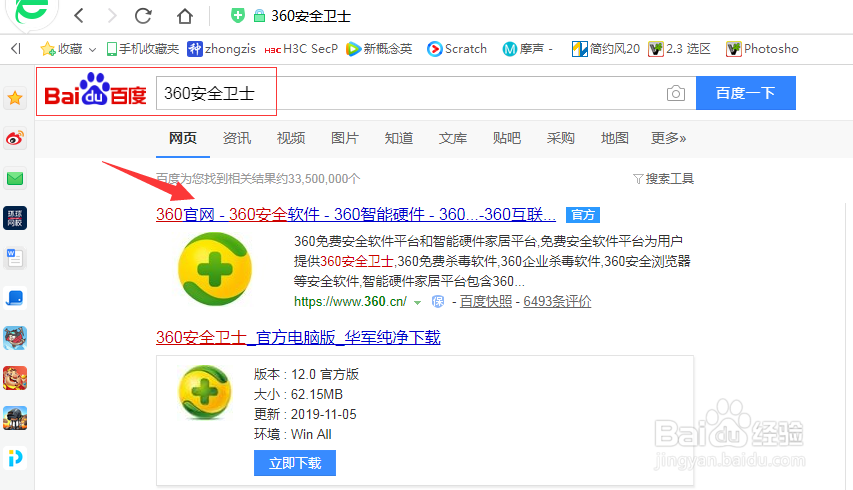This screenshot has height=490, width=853.
Task: Open the Photosho bookmark
Action: [762, 49]
